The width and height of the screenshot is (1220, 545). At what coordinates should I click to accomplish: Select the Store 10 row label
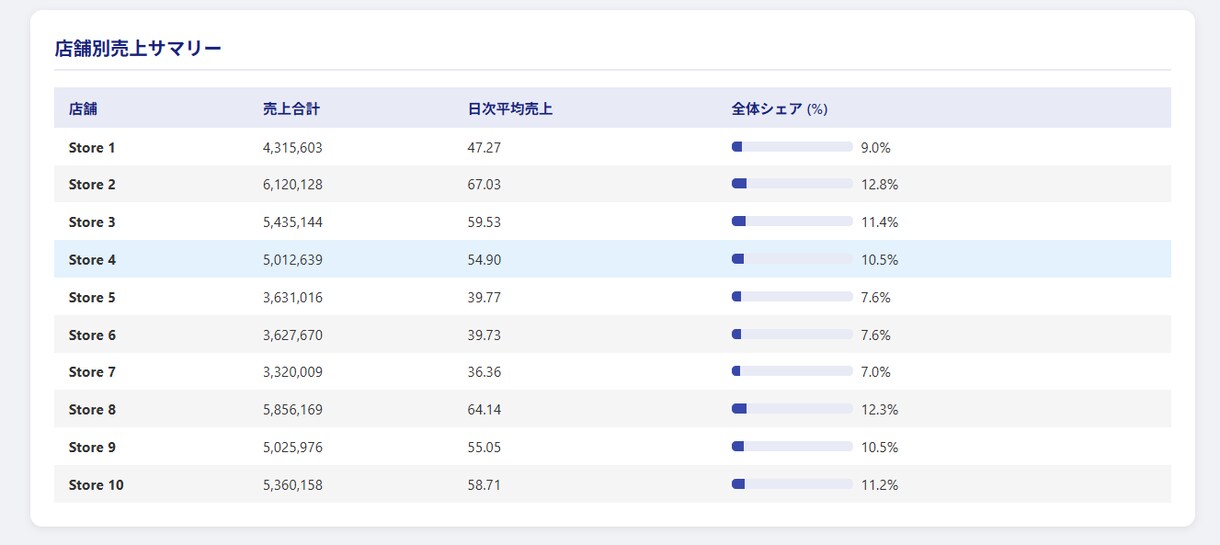96,484
